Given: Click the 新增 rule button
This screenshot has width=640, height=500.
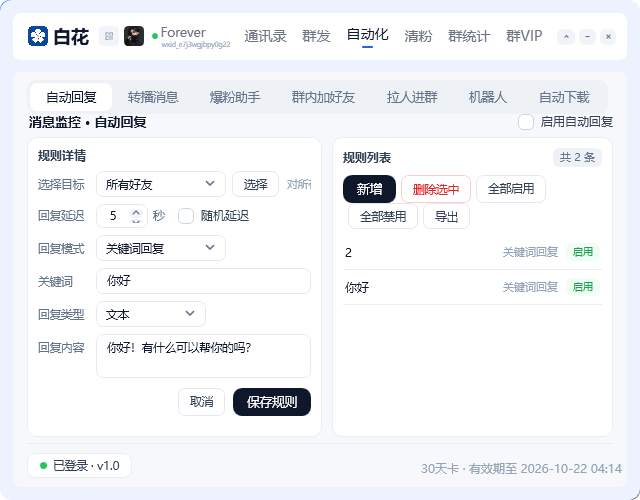Looking at the screenshot, I should point(369,189).
